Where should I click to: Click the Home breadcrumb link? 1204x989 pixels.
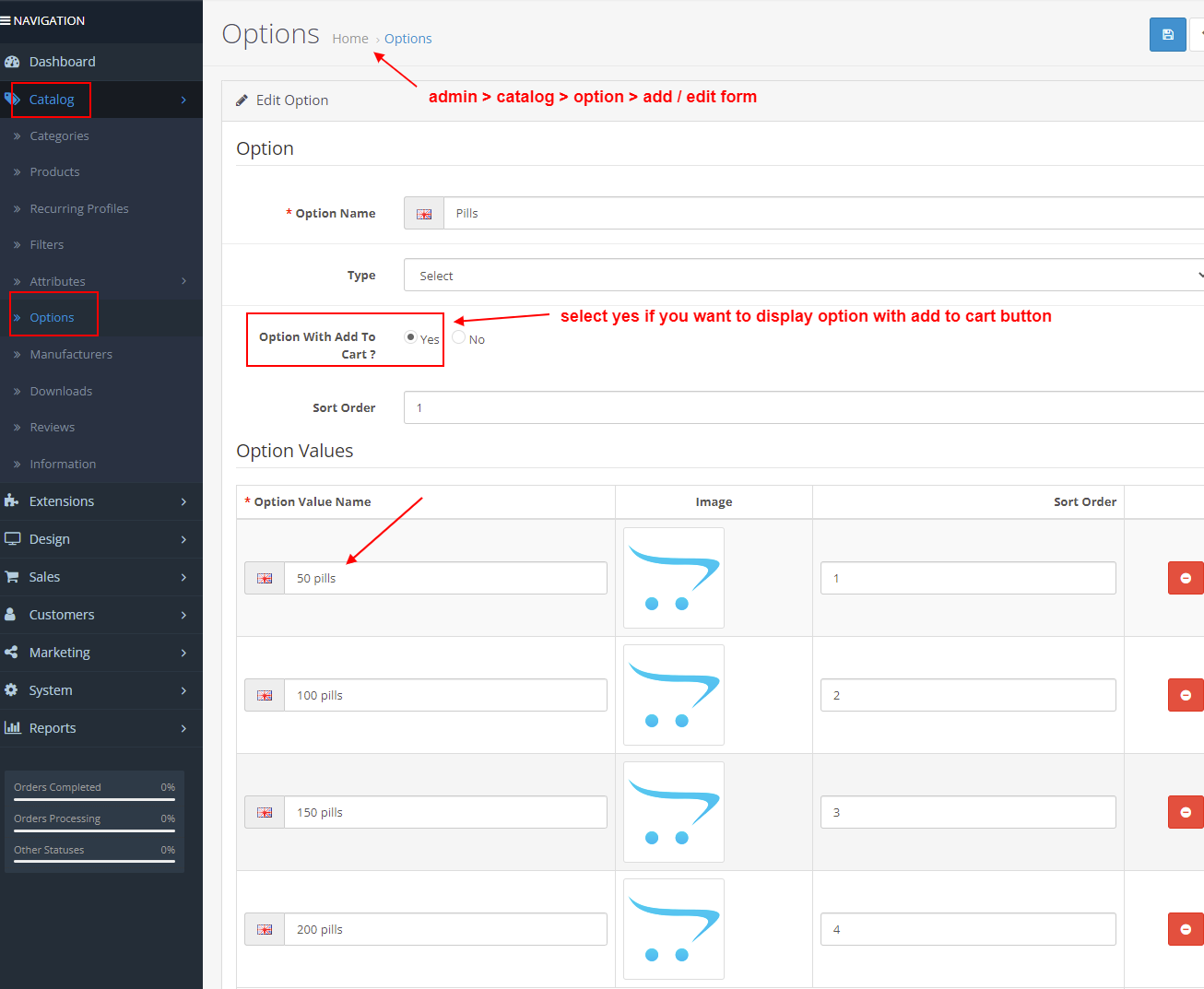click(x=350, y=38)
